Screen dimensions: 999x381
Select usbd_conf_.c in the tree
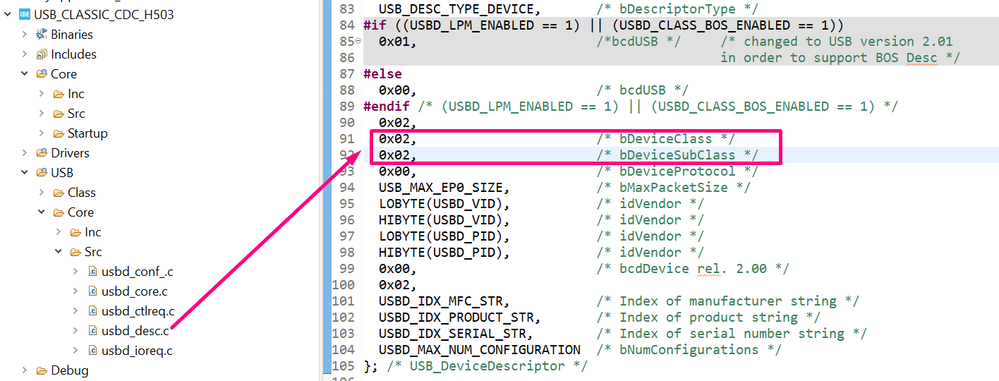click(137, 271)
